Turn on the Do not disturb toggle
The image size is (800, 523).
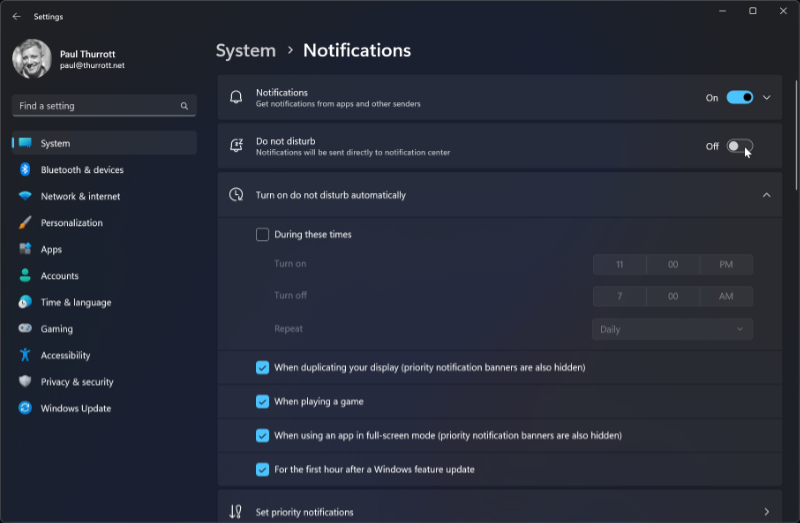tap(739, 146)
